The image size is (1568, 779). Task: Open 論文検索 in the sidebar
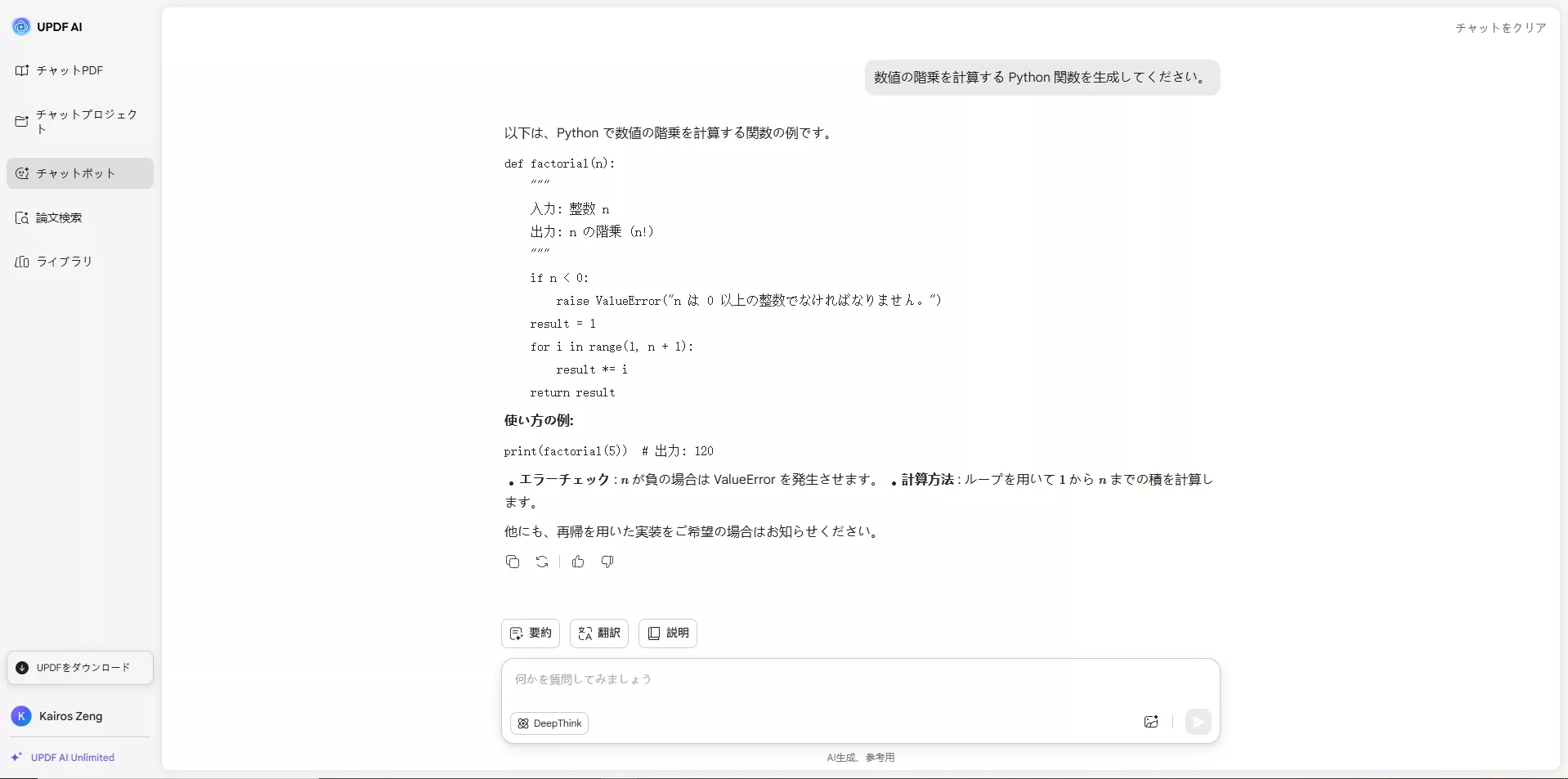(x=79, y=217)
